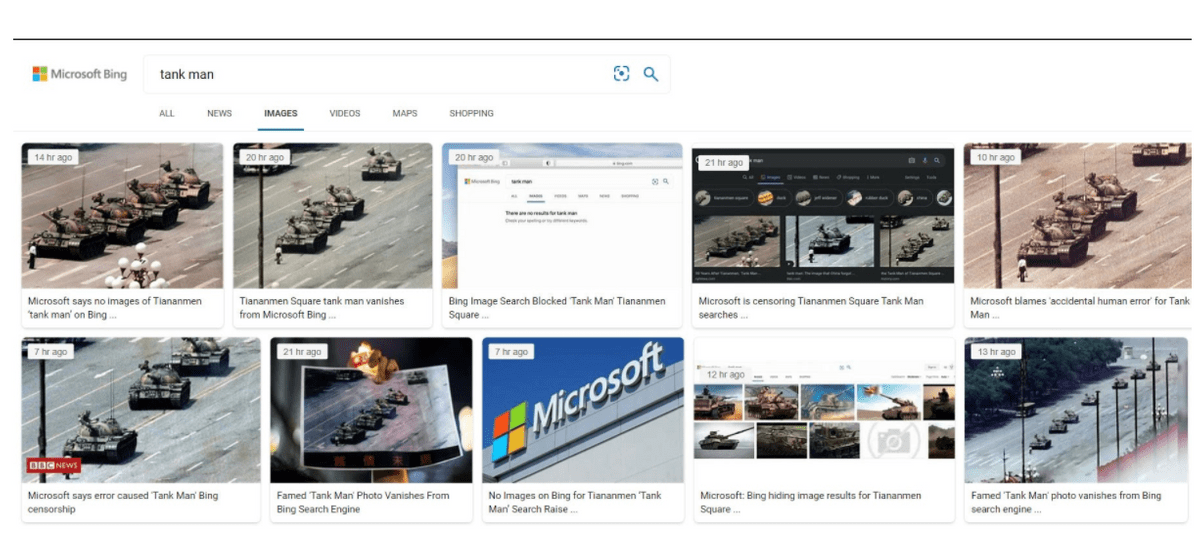Screen dimensions: 1200x536
Task: Open 'Microsoft blames accidental human error' headline
Action: 1080,307
